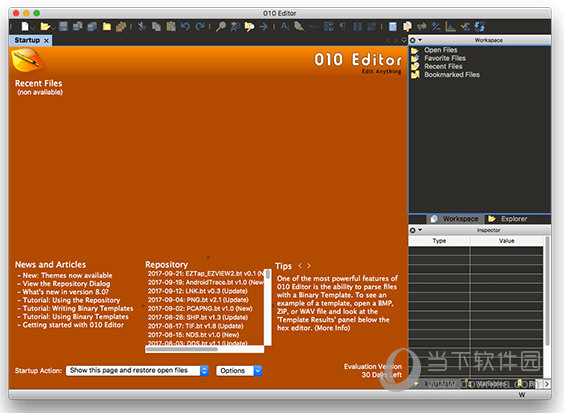Open 'View the Repository Dialog' link
This screenshot has height=413, width=564.
coord(66,283)
